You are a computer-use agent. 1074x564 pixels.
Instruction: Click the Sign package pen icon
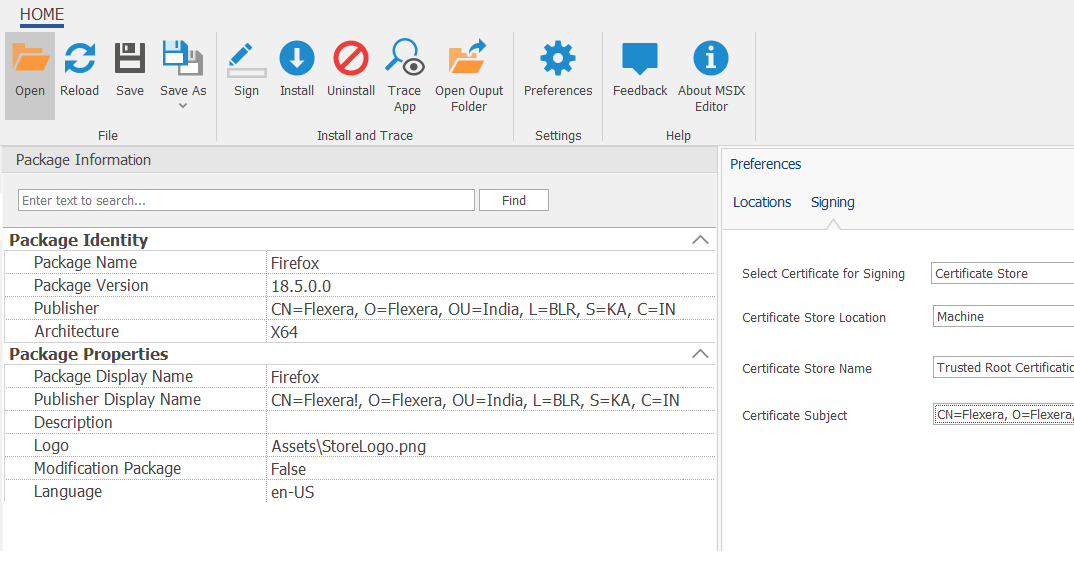(246, 60)
